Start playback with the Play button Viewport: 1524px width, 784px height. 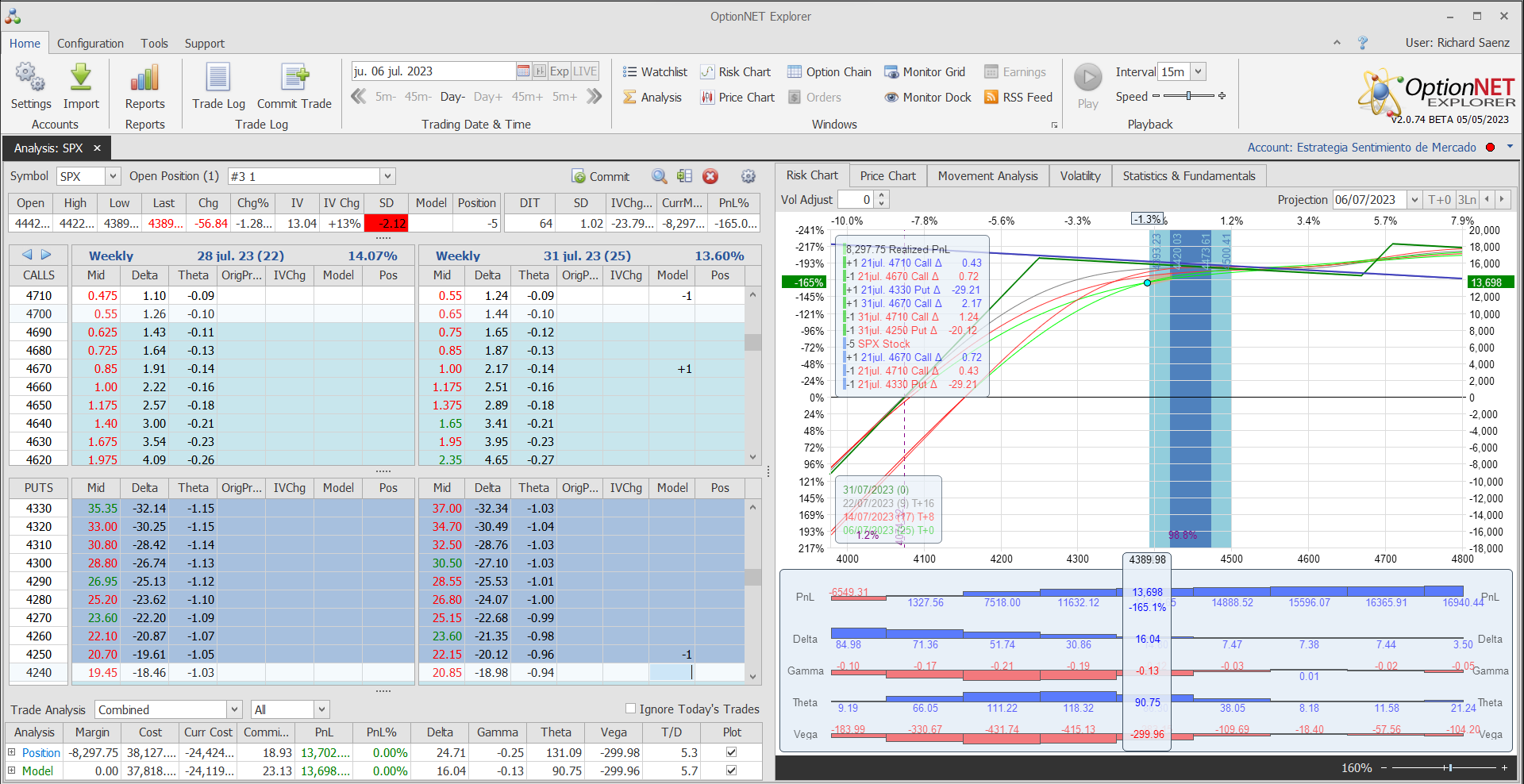tap(1088, 86)
